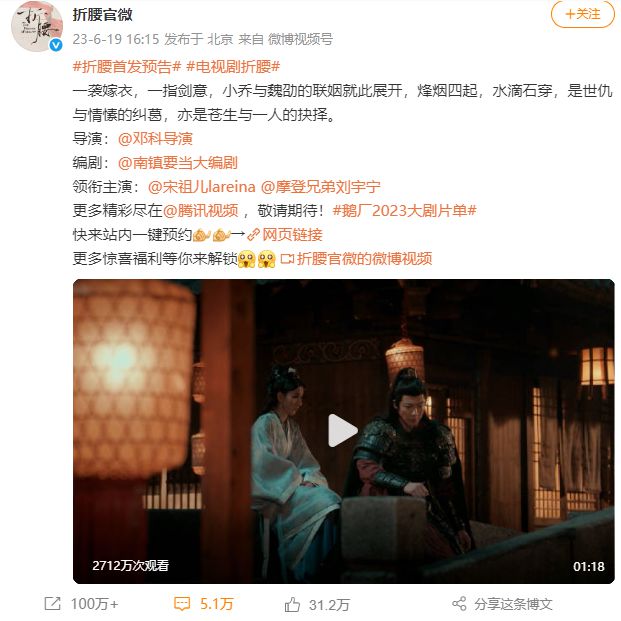This screenshot has width=621, height=621.
Task: Open #鹅厂2023大剧片单# hashtag
Action: point(404,211)
